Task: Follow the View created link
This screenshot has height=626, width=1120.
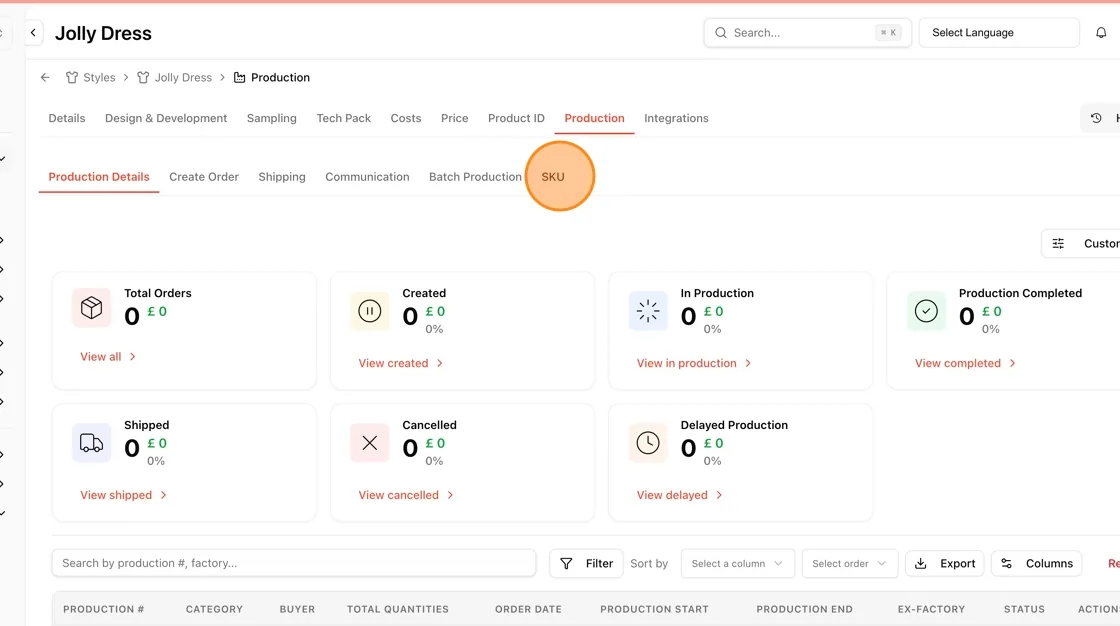Action: pos(401,363)
